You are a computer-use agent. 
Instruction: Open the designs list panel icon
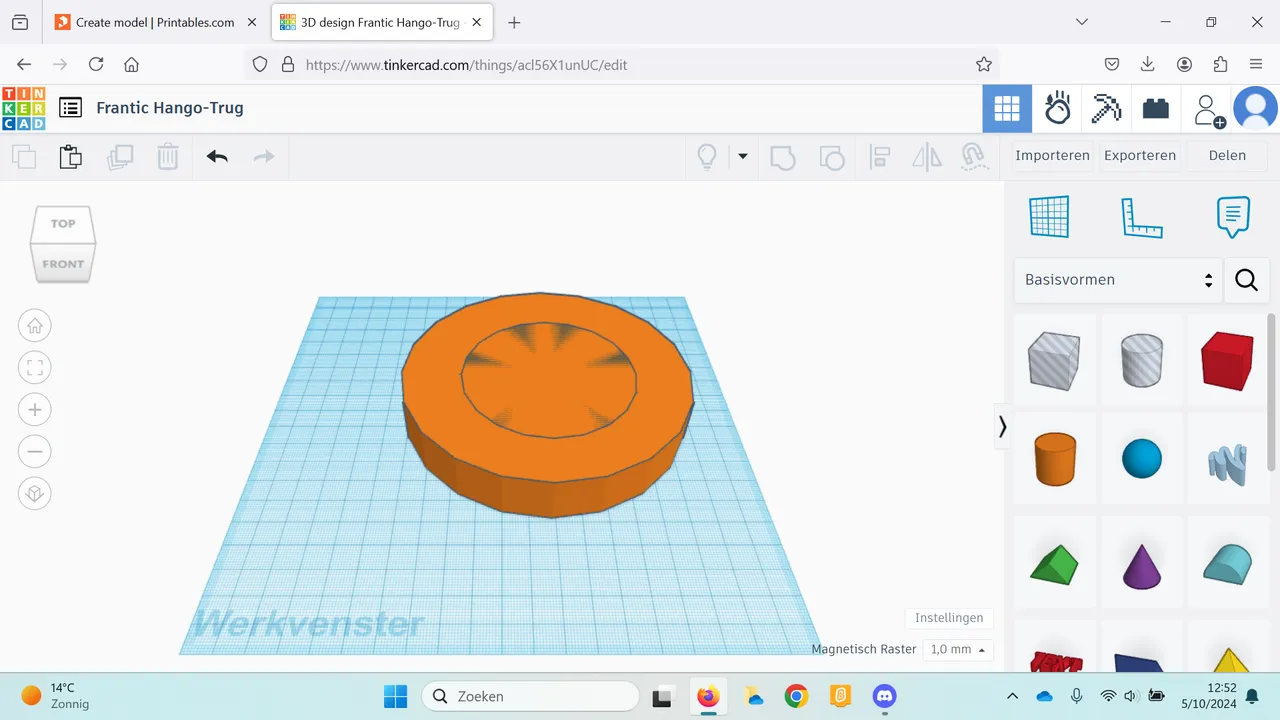70,108
